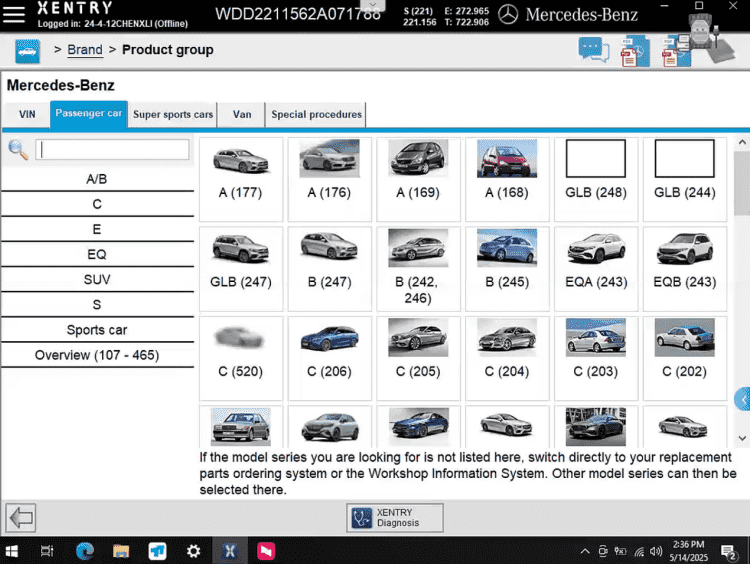Screen dimensions: 751x564
Task: Expand the dropdown handle above the VIN
Action: pyautogui.click(x=373, y=5)
